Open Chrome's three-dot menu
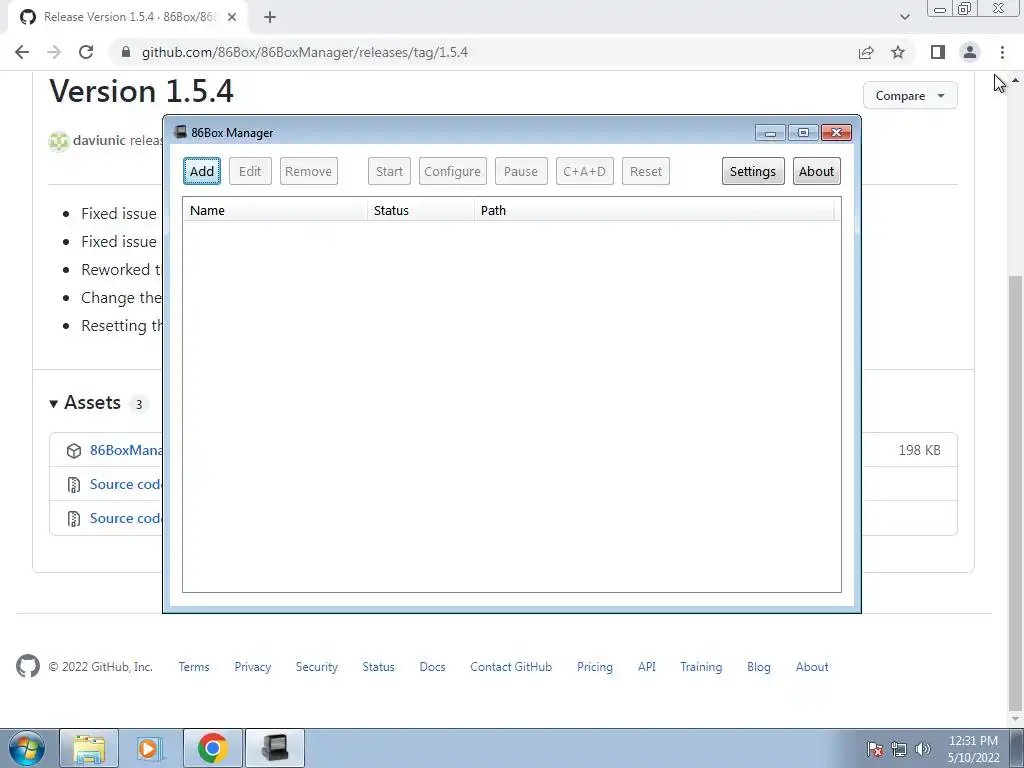The image size is (1024, 768). [x=1002, y=52]
